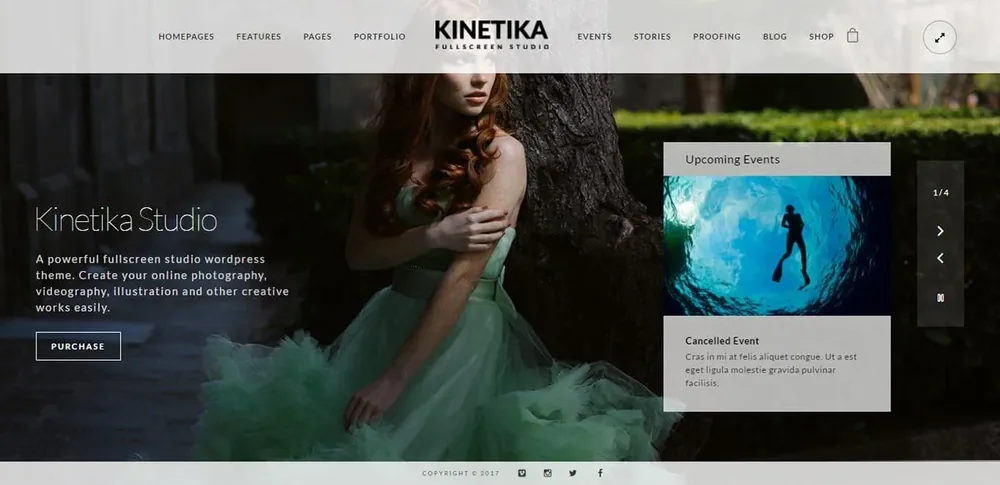
Task: Click the Kinetika Studio headline
Action: tap(126, 220)
